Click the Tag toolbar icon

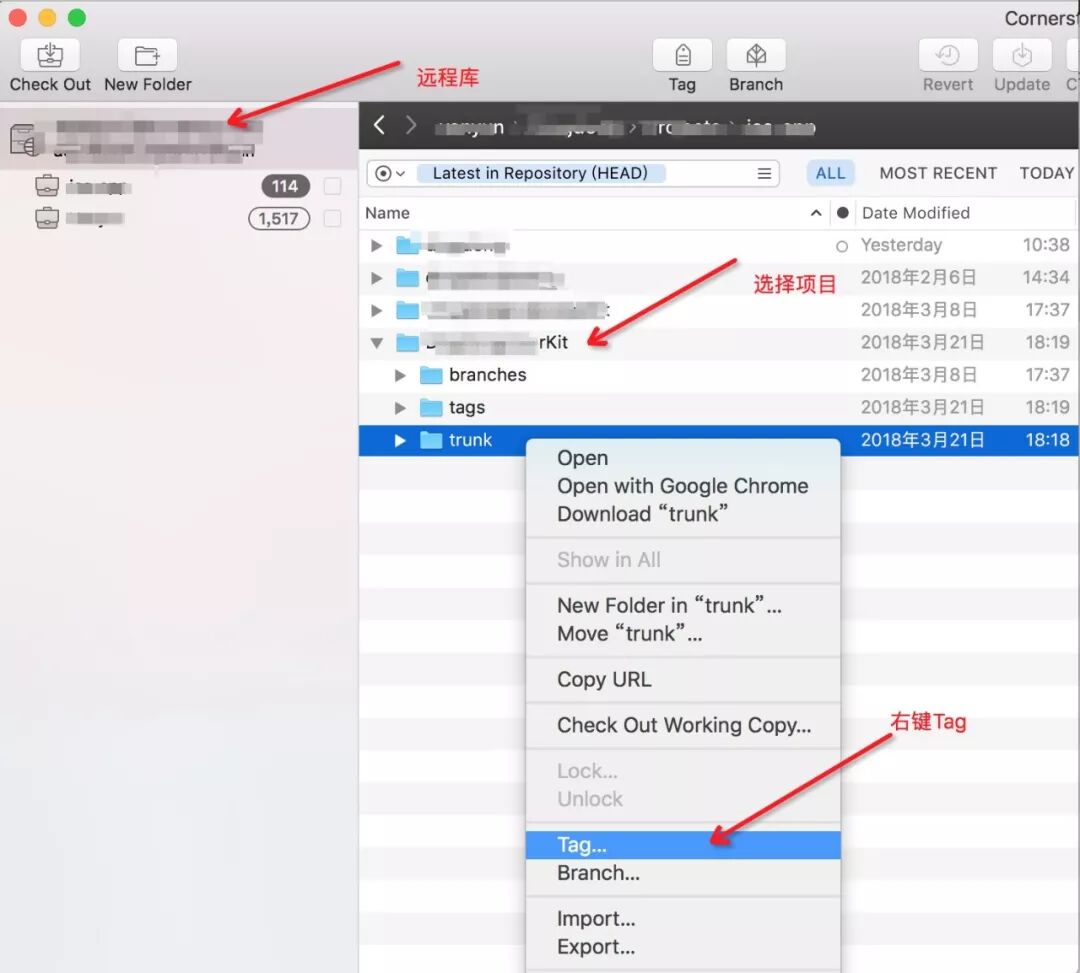[x=682, y=55]
